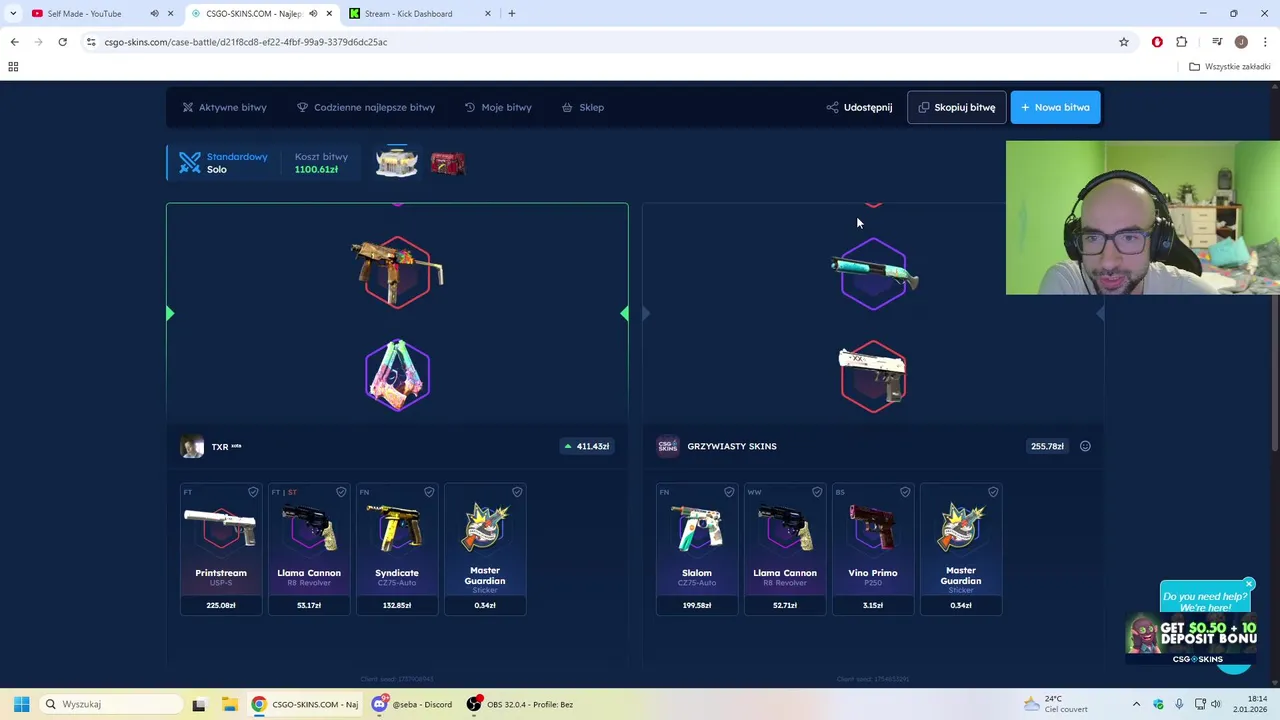Click the shield icon on Syndicate card
The width and height of the screenshot is (1280, 720).
429,492
